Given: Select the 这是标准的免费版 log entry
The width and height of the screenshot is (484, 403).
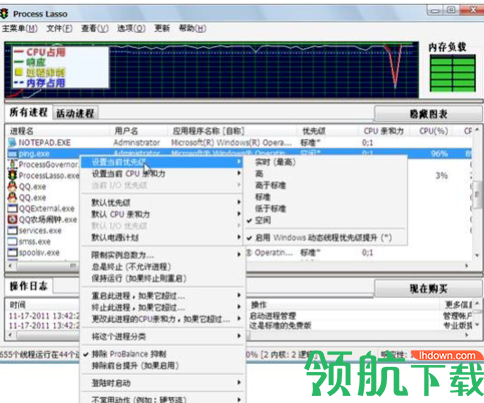Looking at the screenshot, I should 280,325.
